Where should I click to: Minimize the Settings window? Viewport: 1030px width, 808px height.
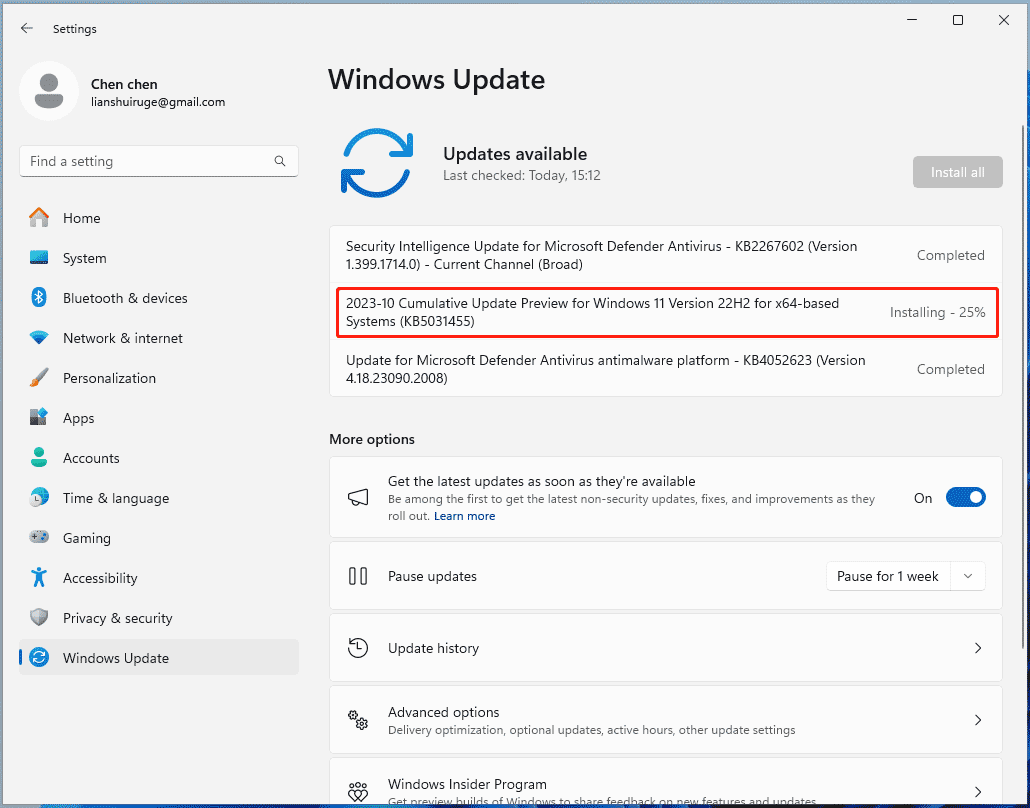[912, 20]
